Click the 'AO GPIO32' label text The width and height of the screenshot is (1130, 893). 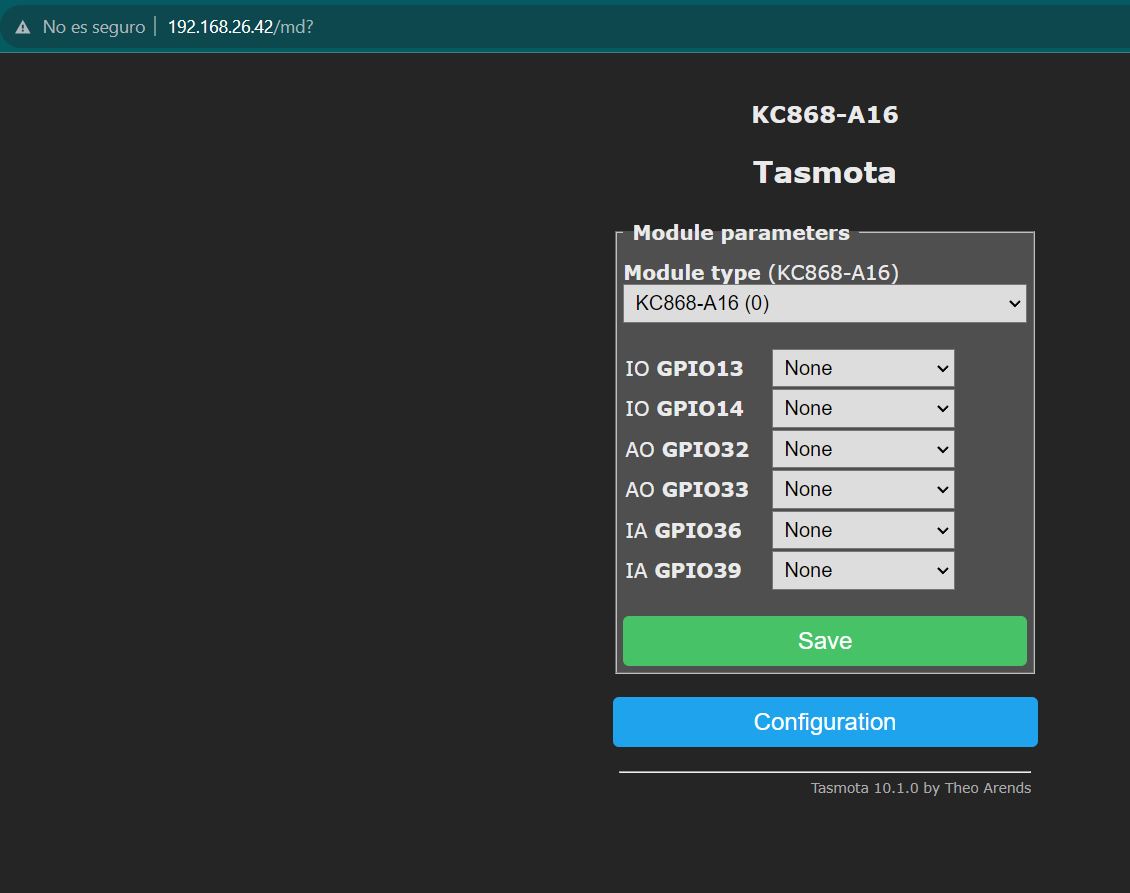click(x=687, y=450)
